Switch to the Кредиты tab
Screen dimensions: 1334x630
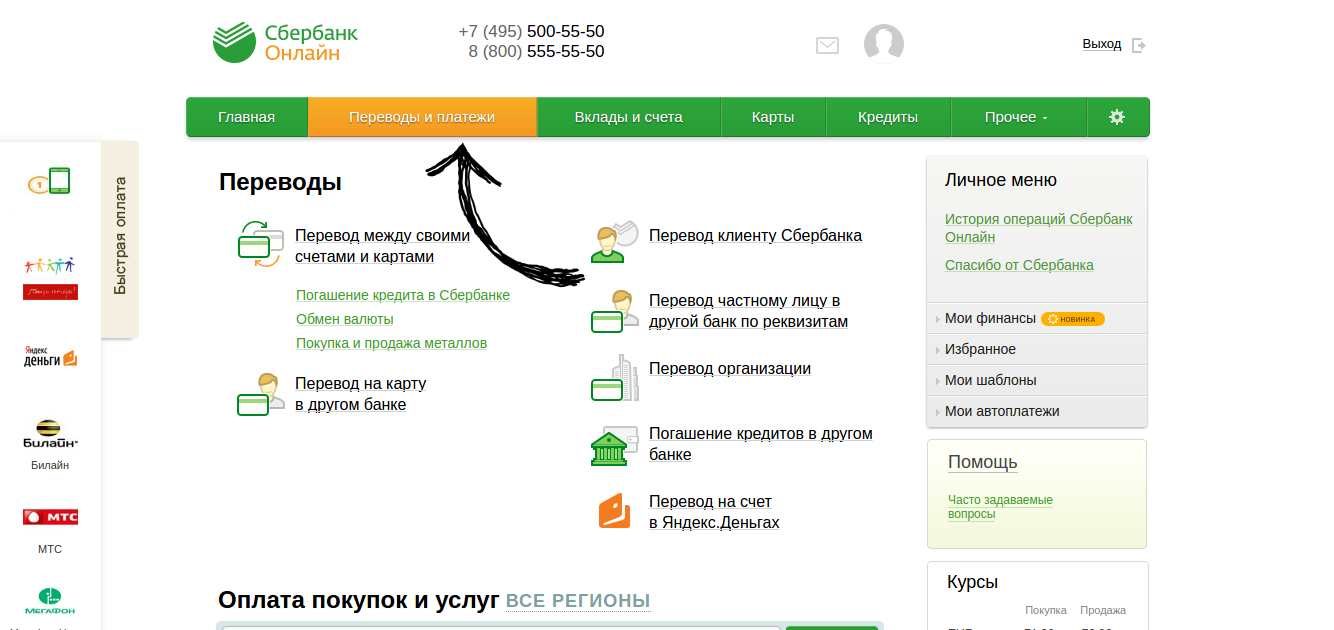tap(888, 117)
